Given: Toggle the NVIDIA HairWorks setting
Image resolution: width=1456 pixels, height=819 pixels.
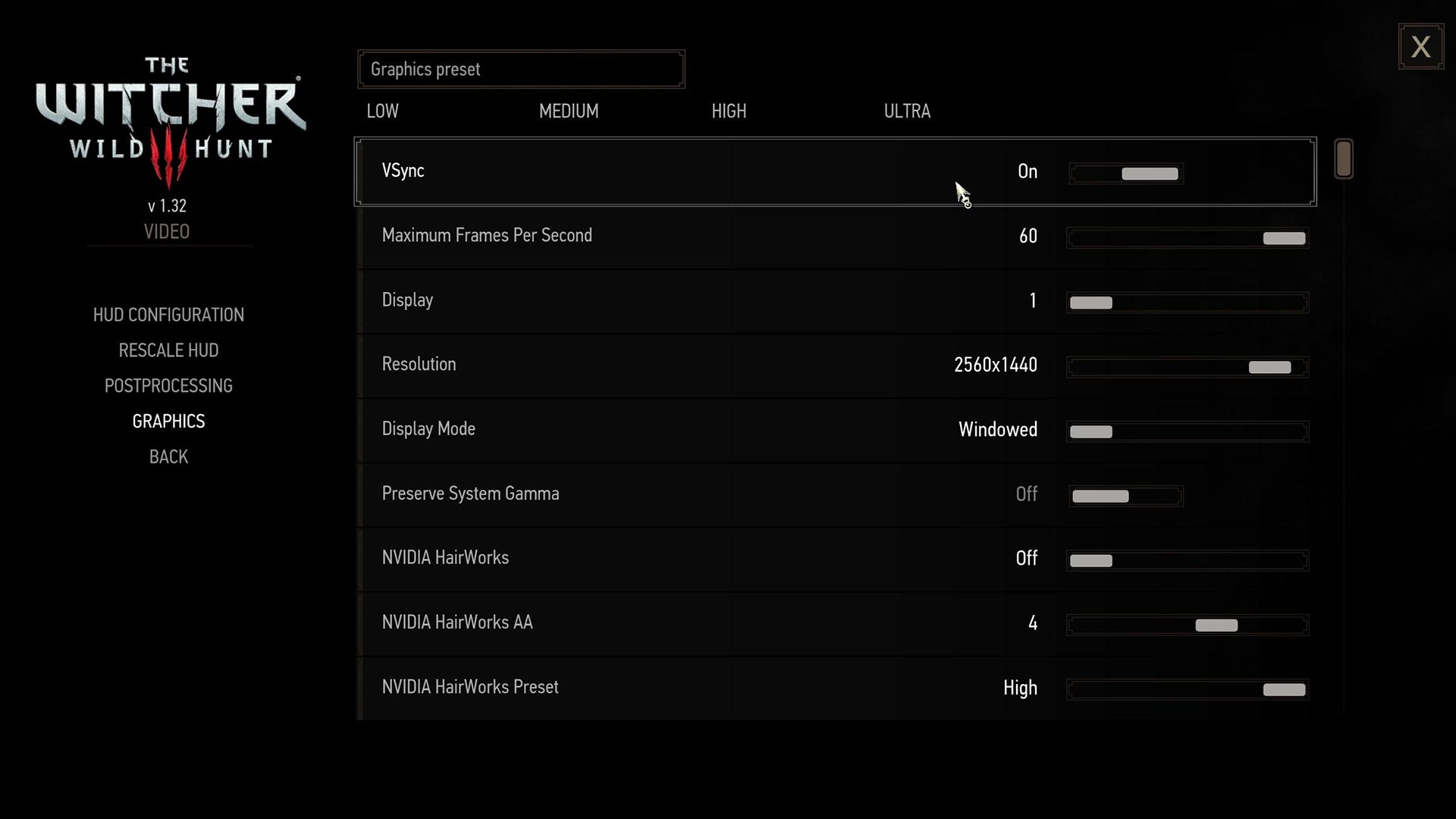Looking at the screenshot, I should click(1187, 561).
